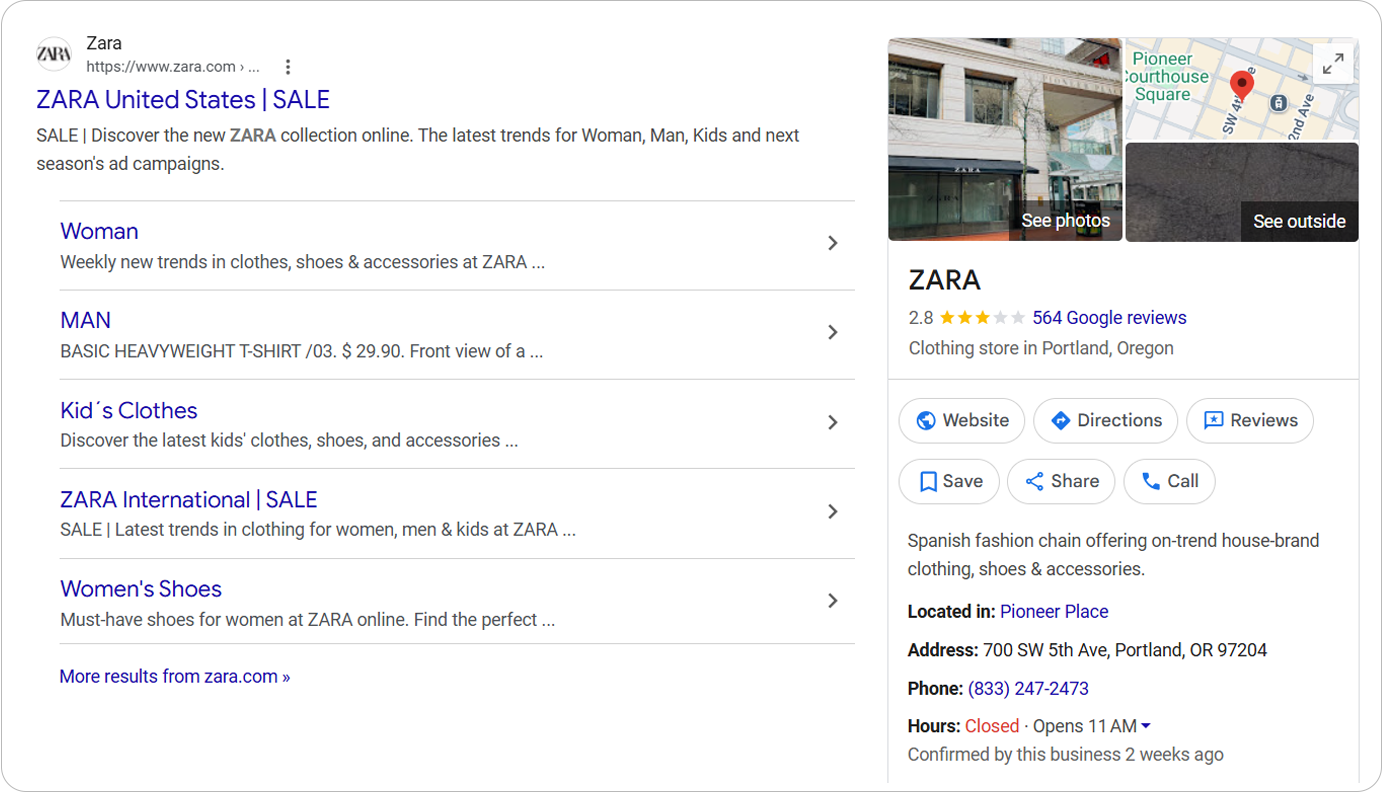Open the See photos storefront thumbnail
The image size is (1383, 793).
tap(1005, 139)
